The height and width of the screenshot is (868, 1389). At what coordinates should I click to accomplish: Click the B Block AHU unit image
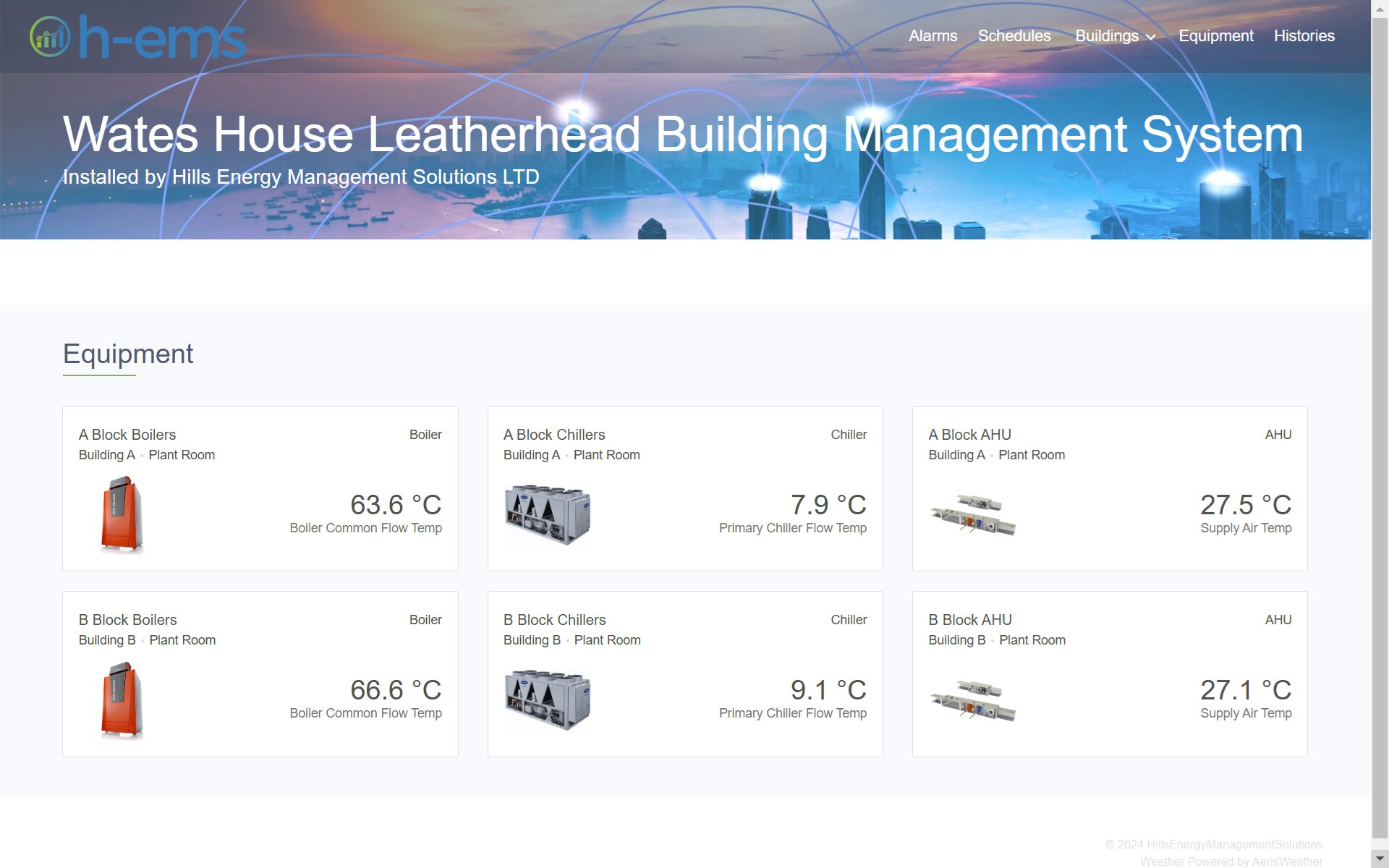pyautogui.click(x=972, y=699)
